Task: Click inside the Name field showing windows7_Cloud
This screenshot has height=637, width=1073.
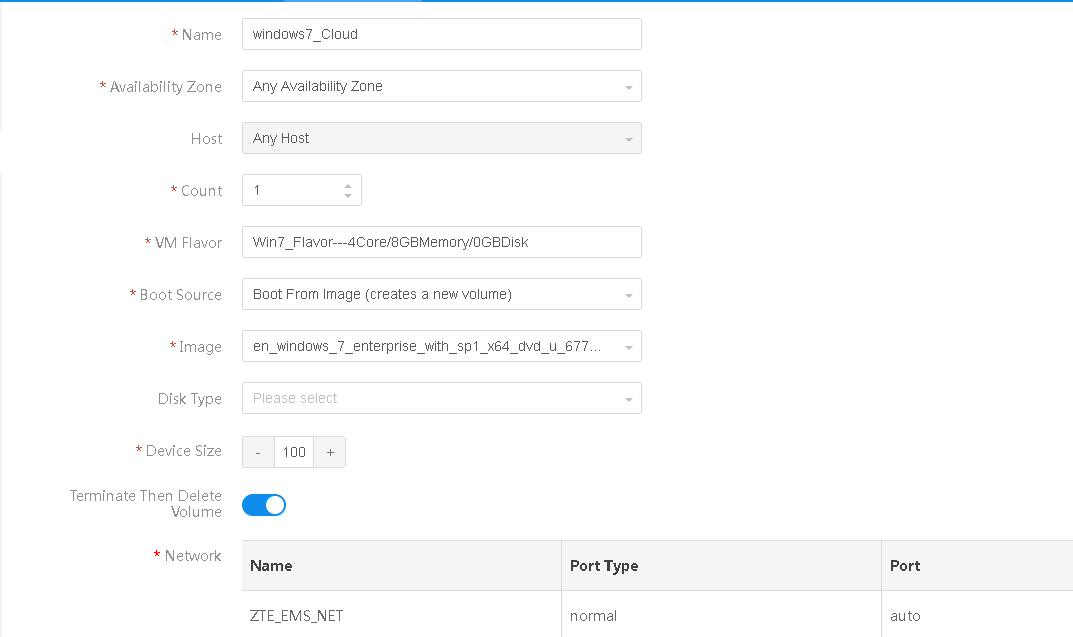Action: click(441, 33)
